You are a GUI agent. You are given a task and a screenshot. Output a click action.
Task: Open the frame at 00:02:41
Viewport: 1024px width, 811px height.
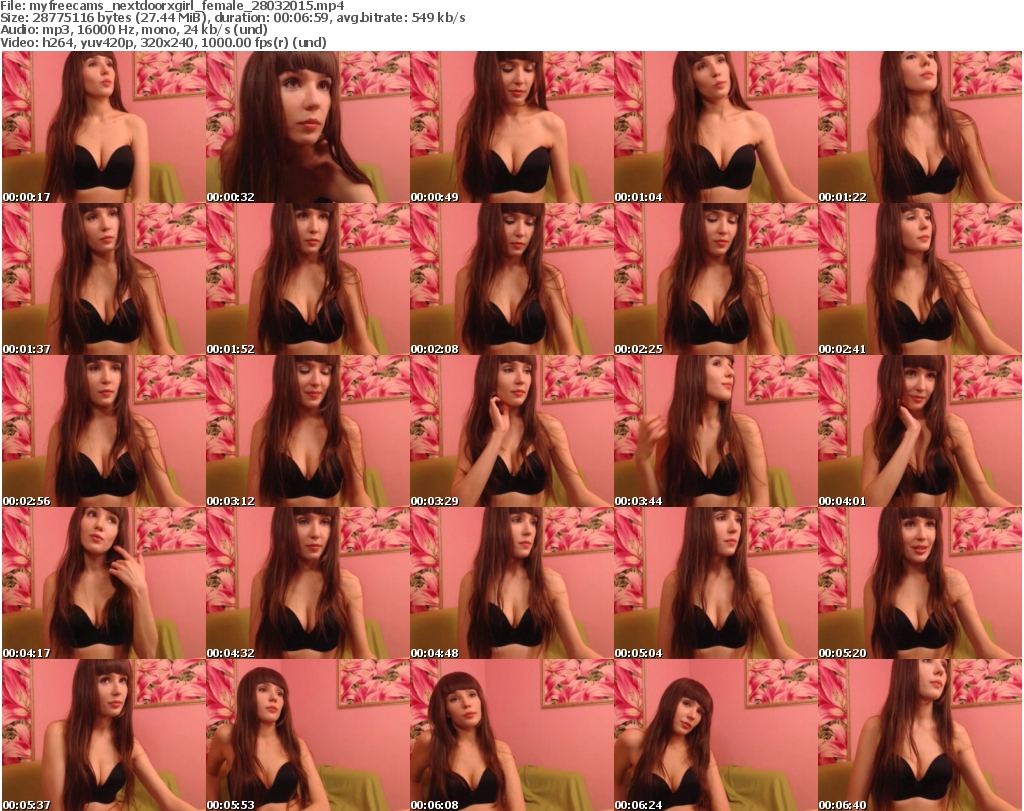click(920, 279)
